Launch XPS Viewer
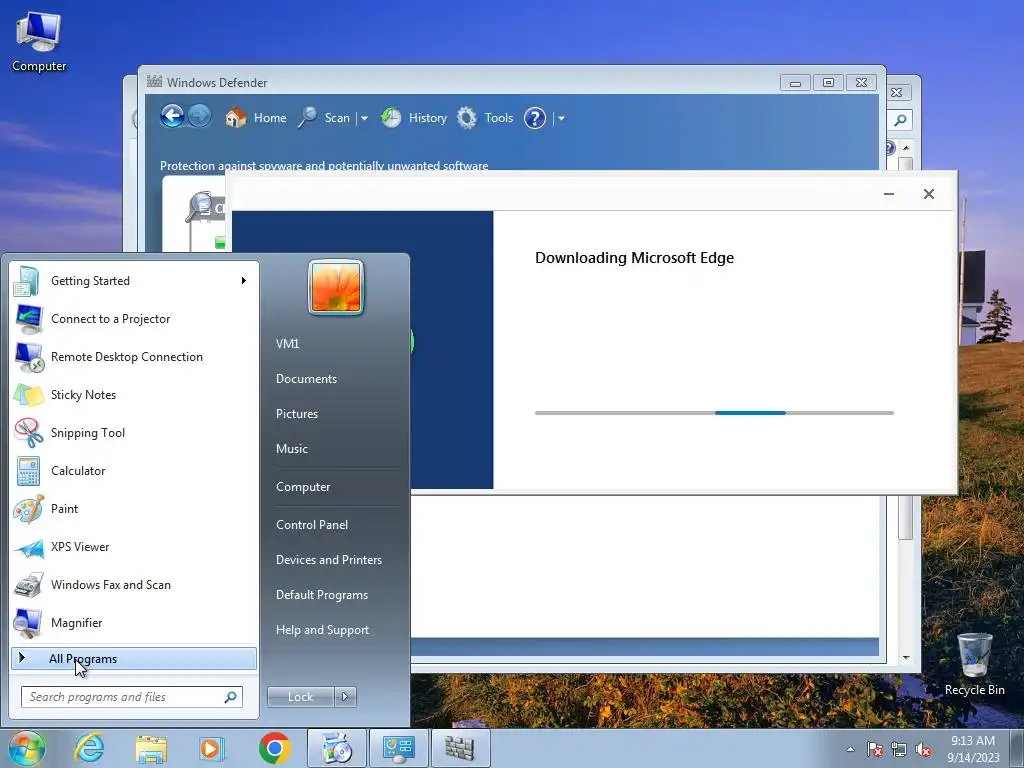This screenshot has width=1024, height=768. [134, 547]
